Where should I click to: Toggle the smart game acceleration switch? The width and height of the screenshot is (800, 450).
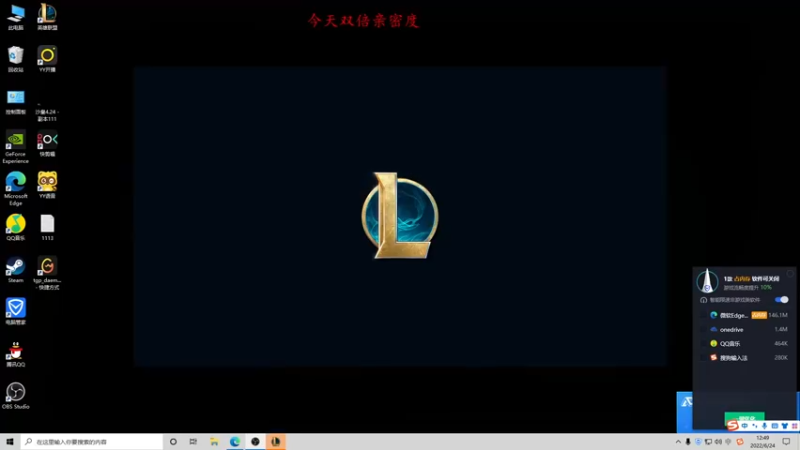(781, 299)
